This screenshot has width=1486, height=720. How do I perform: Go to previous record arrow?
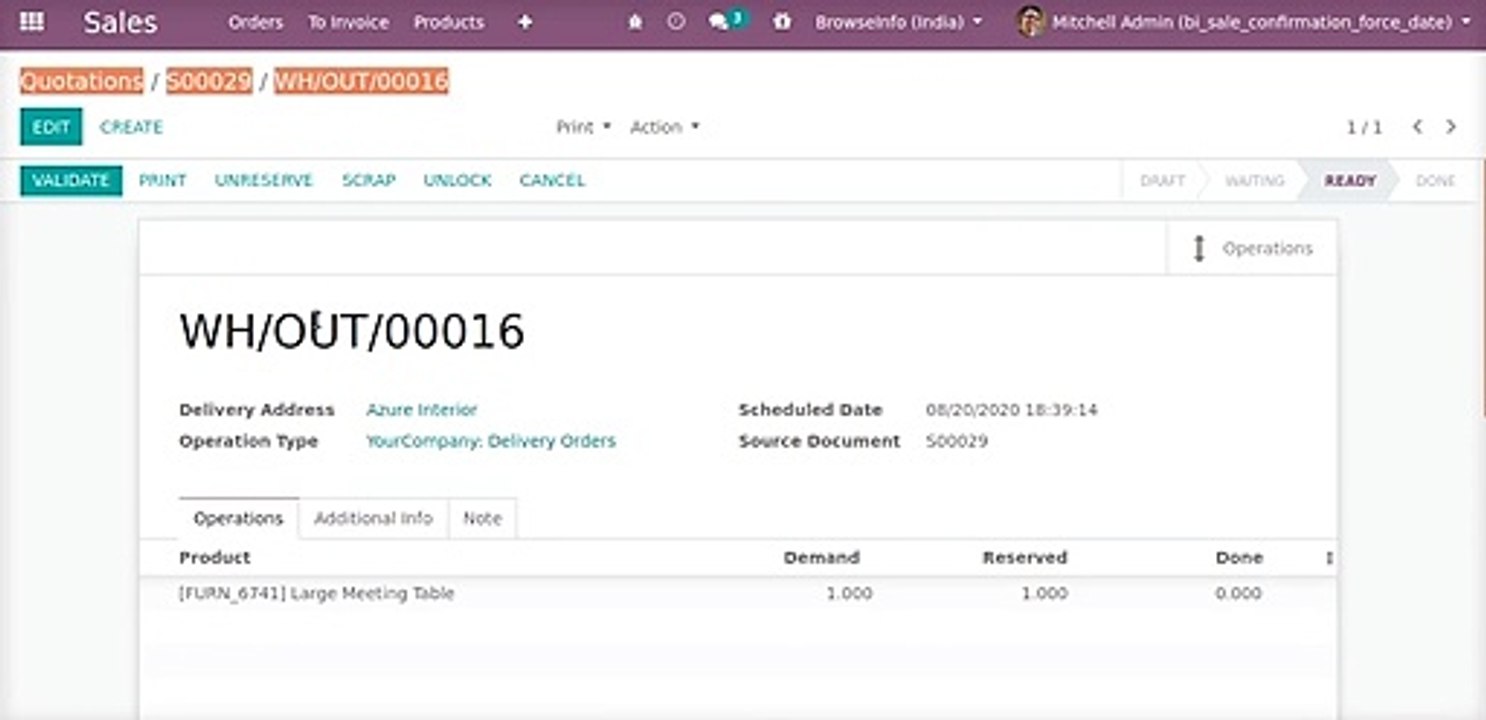(x=1417, y=127)
